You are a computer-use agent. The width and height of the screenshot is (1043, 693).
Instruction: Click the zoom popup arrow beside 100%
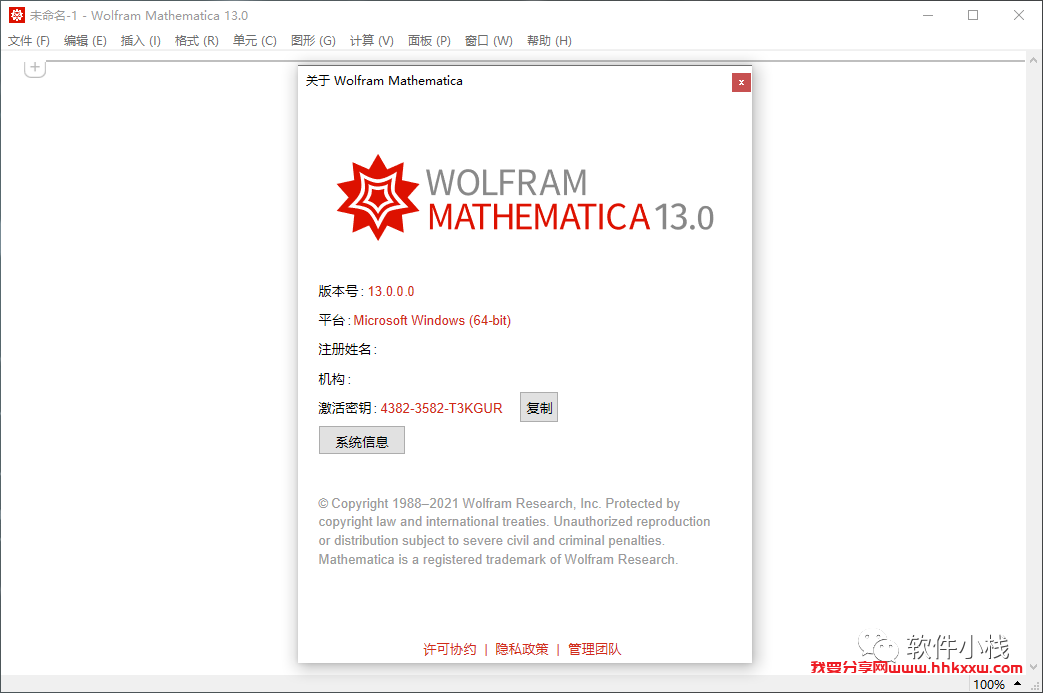[1017, 684]
